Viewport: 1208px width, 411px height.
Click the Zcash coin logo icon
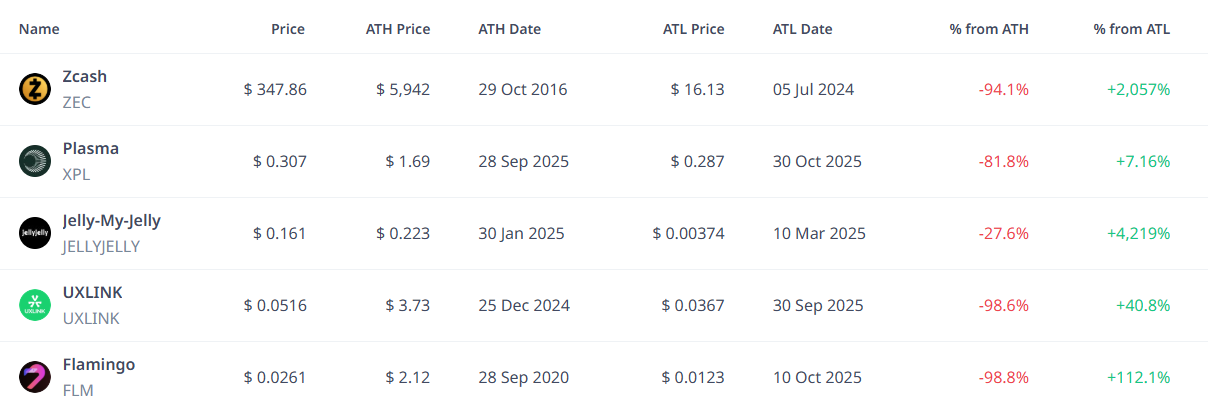[35, 89]
